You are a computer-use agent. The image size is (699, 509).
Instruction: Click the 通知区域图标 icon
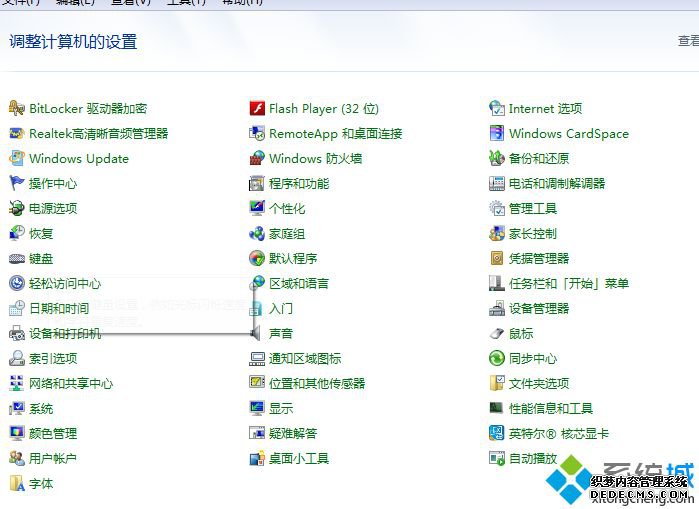(257, 358)
